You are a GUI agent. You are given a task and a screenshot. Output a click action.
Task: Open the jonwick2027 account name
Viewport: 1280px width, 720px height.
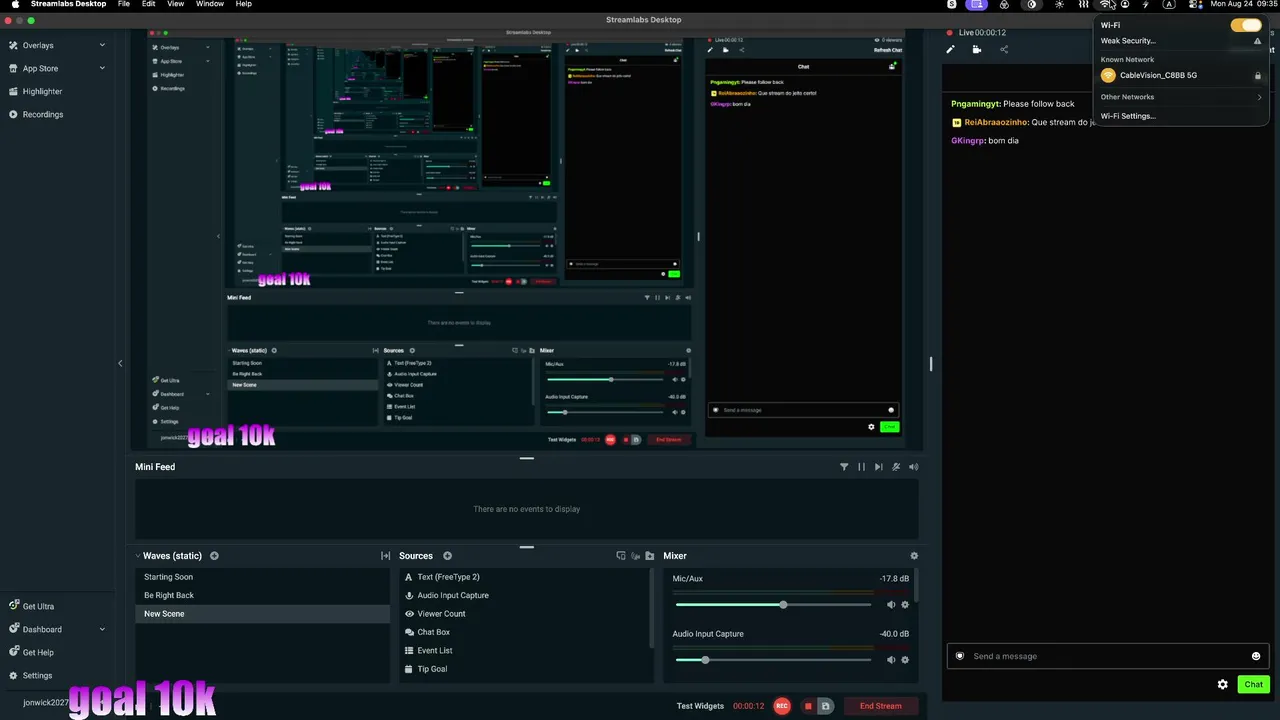pyautogui.click(x=48, y=703)
